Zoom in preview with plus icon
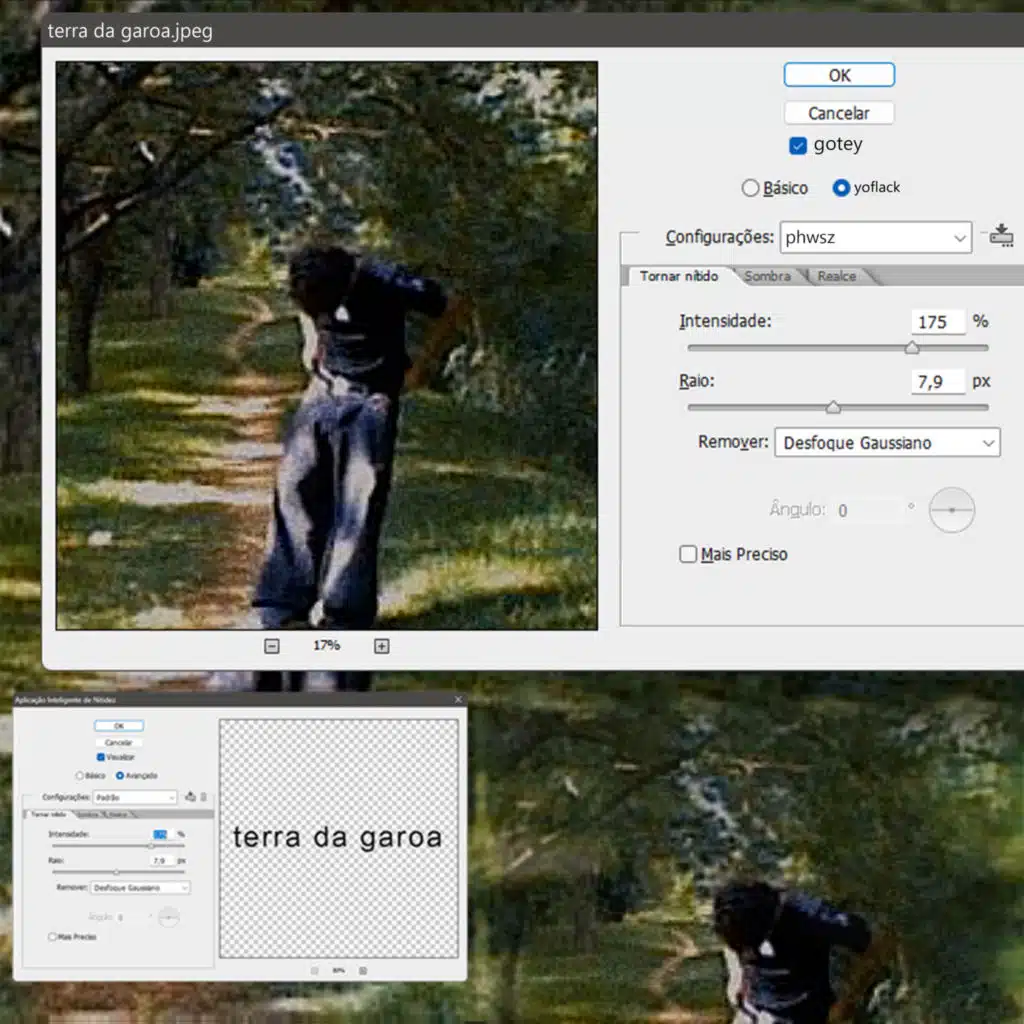Image resolution: width=1024 pixels, height=1024 pixels. coord(381,646)
